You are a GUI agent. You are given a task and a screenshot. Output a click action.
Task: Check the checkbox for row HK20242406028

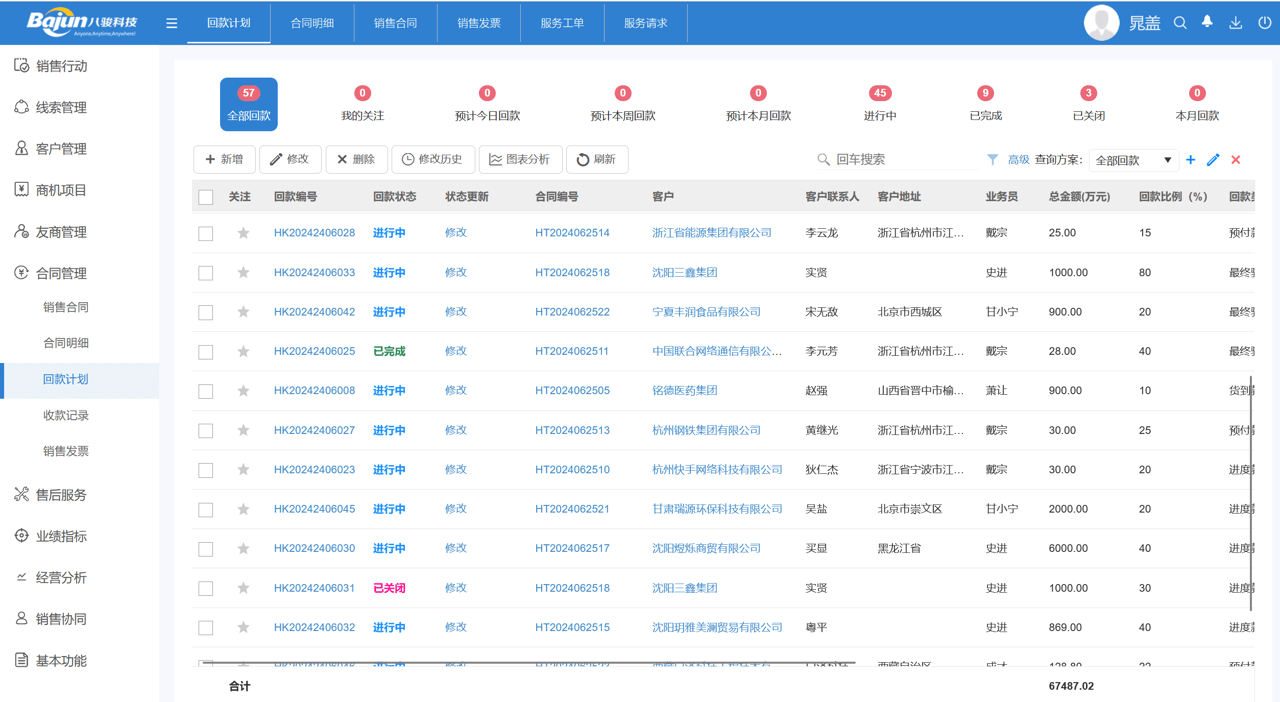pyautogui.click(x=205, y=232)
